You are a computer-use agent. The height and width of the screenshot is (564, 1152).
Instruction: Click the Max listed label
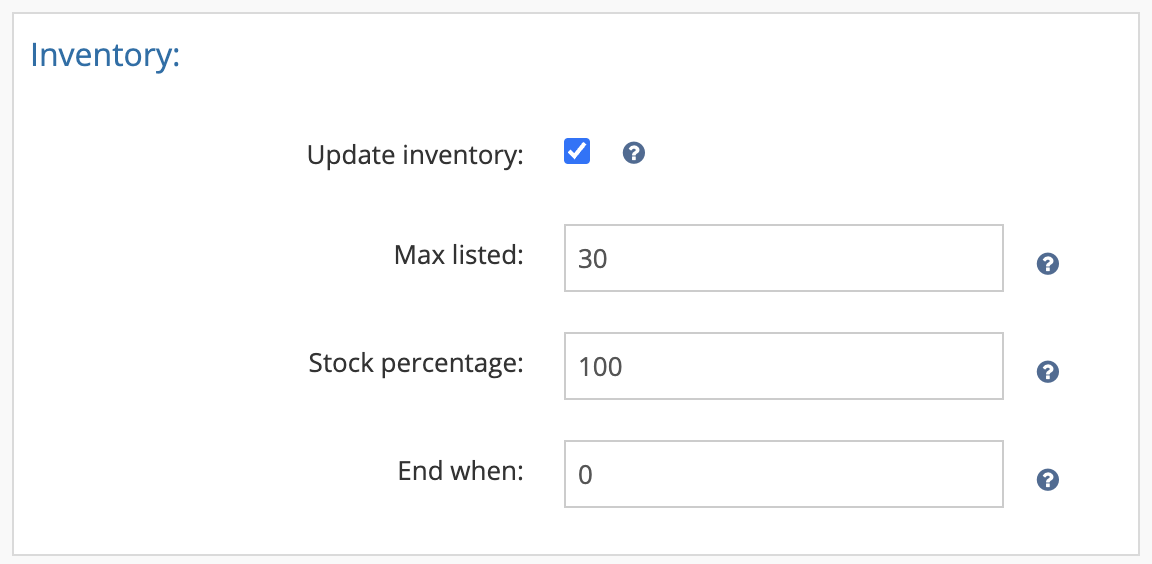458,255
